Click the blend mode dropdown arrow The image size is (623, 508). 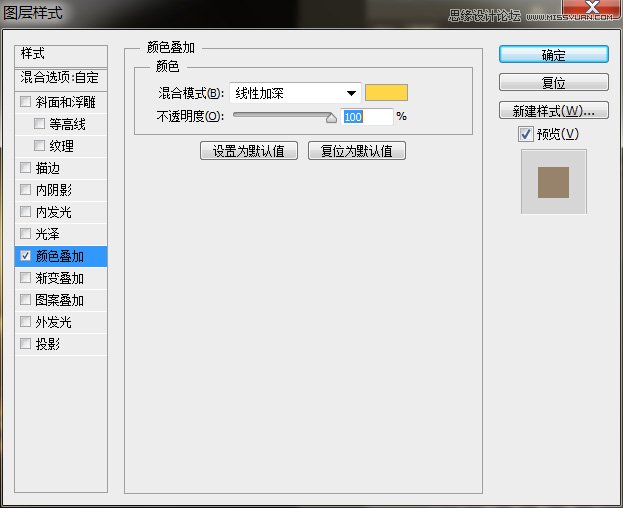351,94
